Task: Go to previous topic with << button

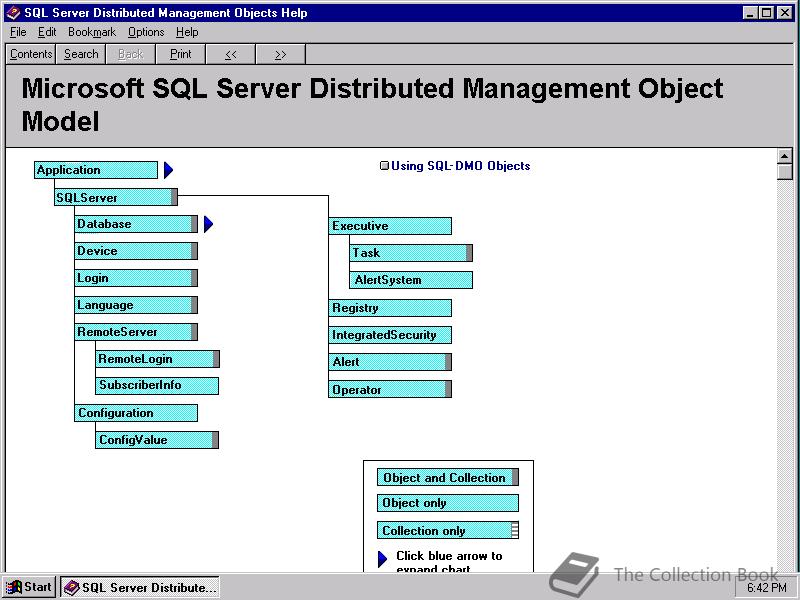Action: point(231,54)
